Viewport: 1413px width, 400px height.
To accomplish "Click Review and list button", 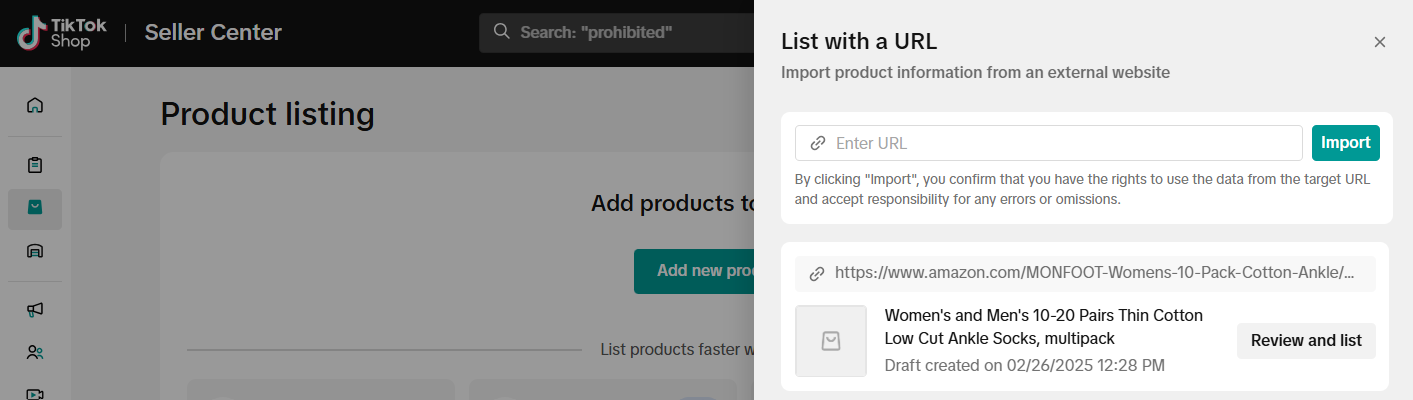I will coord(1306,341).
